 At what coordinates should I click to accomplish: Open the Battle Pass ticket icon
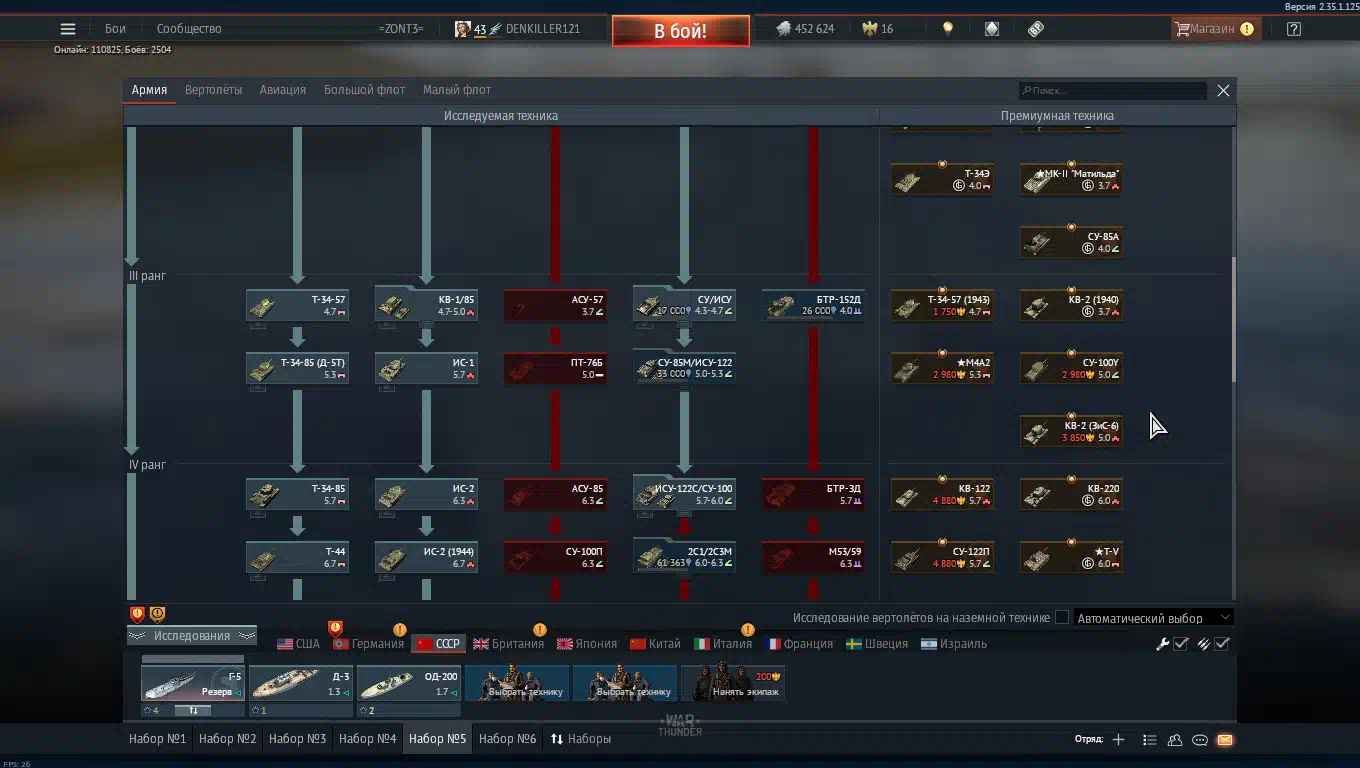coord(1036,29)
